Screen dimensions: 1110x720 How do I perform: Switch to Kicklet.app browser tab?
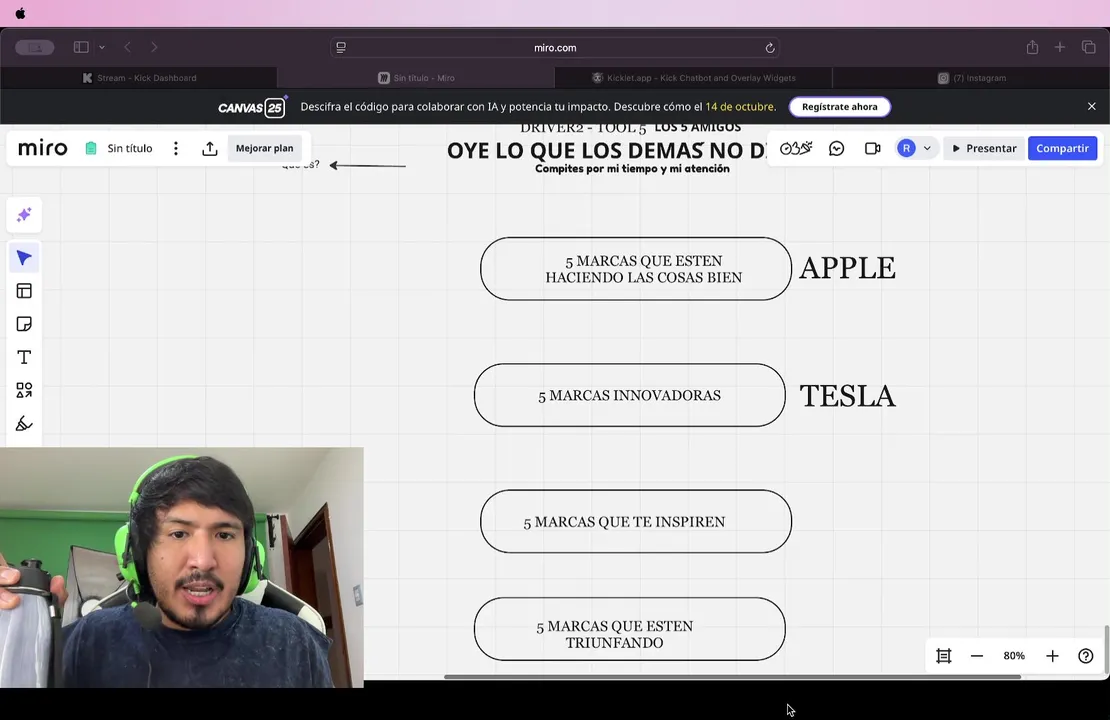coord(694,78)
